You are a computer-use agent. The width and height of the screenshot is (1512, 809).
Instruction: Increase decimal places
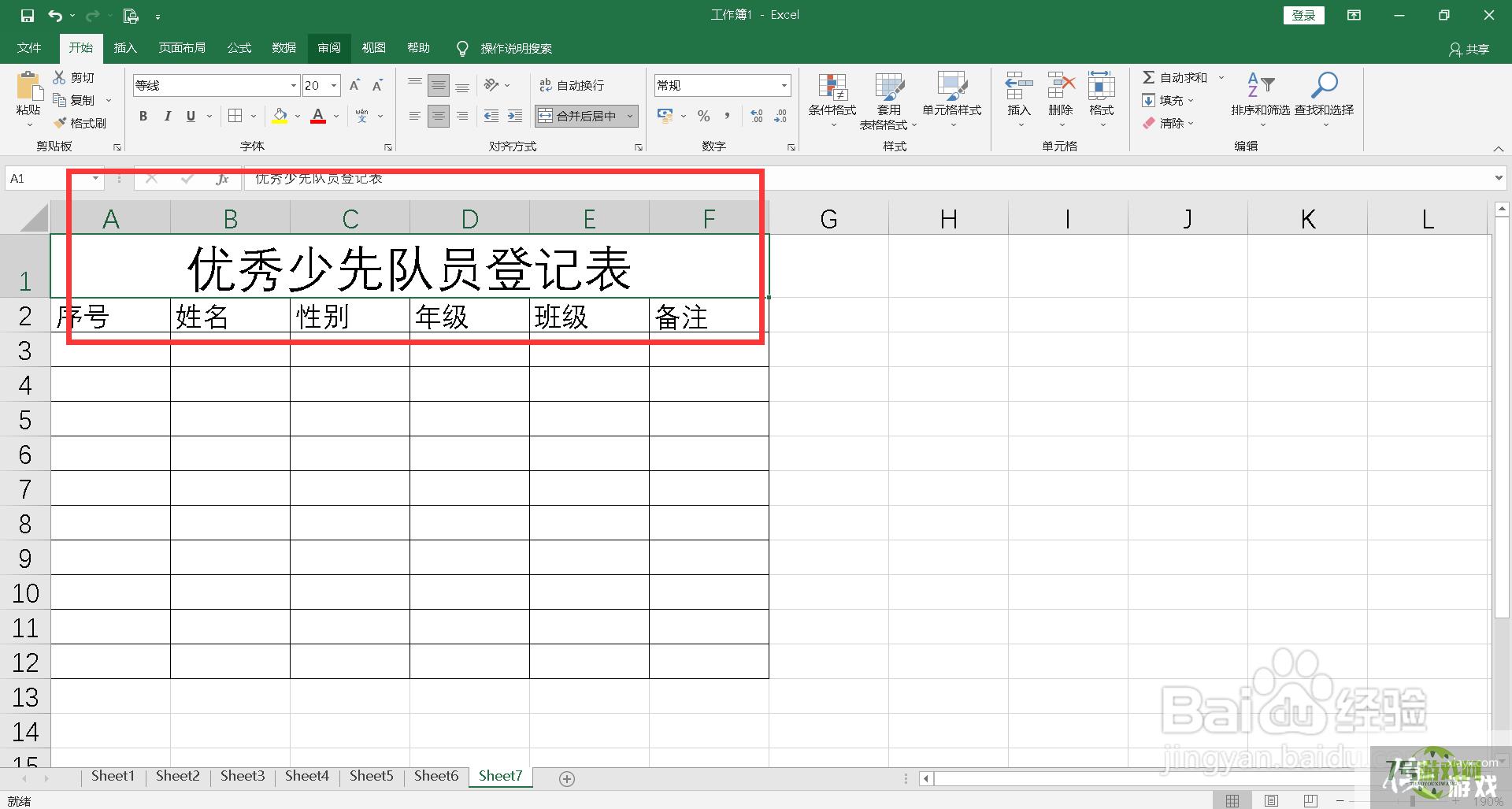point(756,116)
